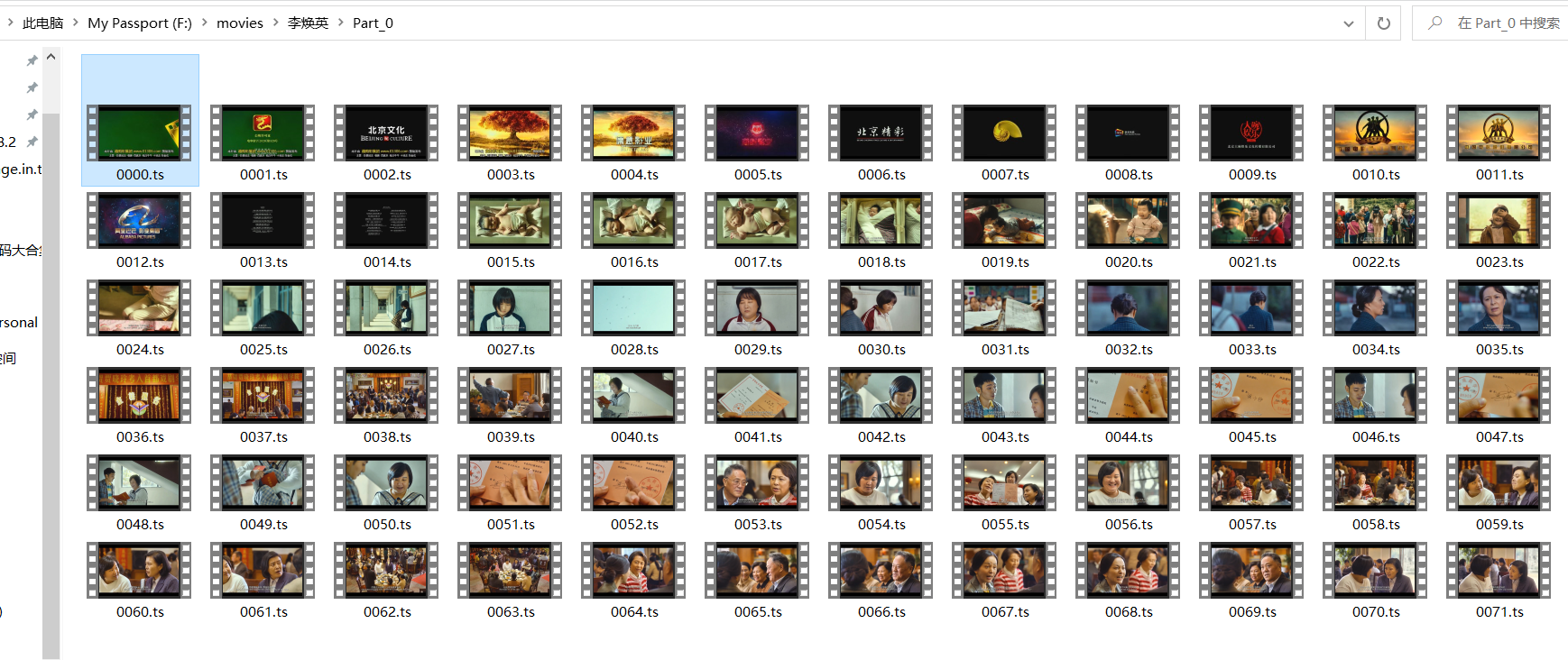Select the 0041.ts video thumbnail
The width and height of the screenshot is (1568, 660).
[x=758, y=395]
